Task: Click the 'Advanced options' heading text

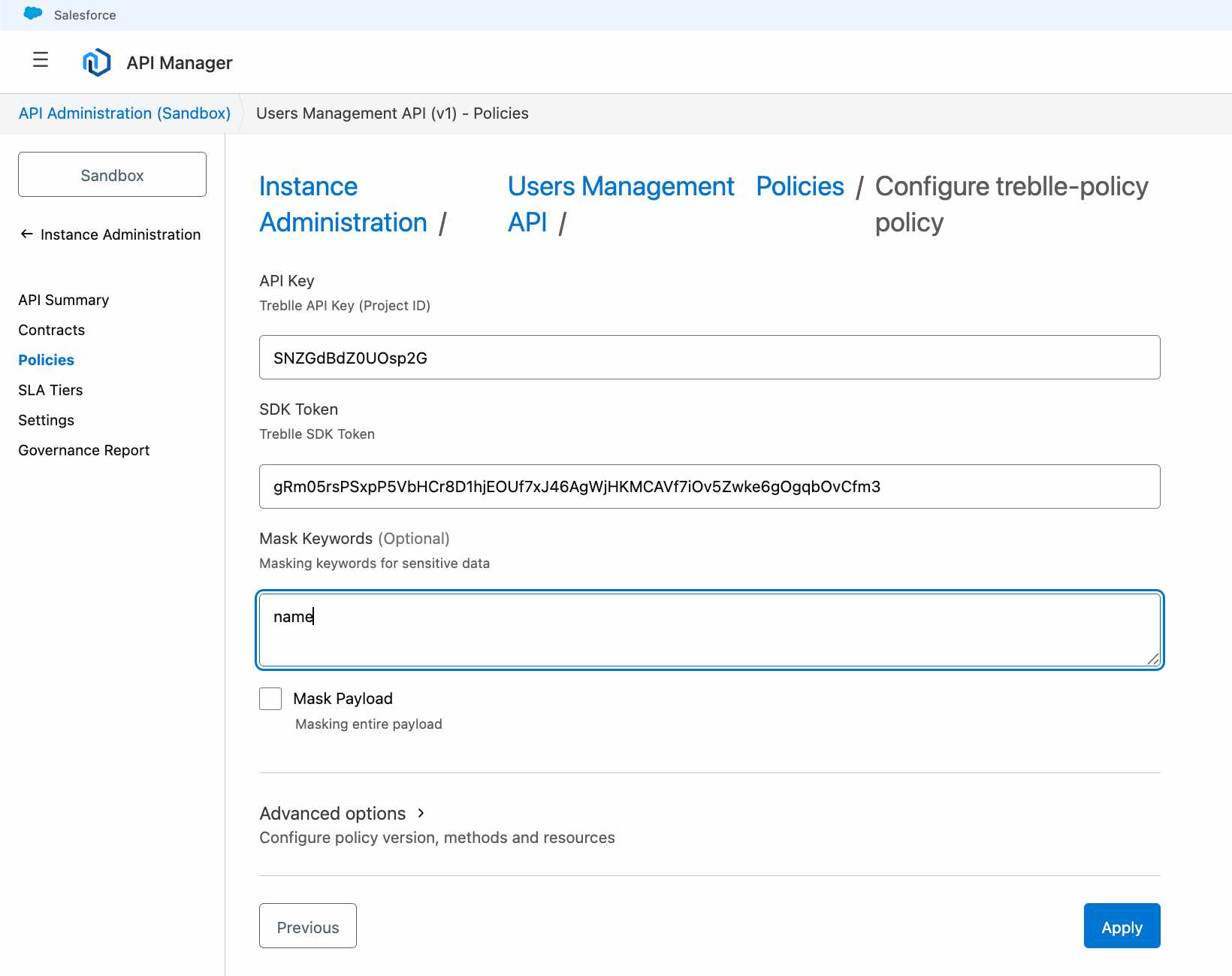Action: pos(332,813)
